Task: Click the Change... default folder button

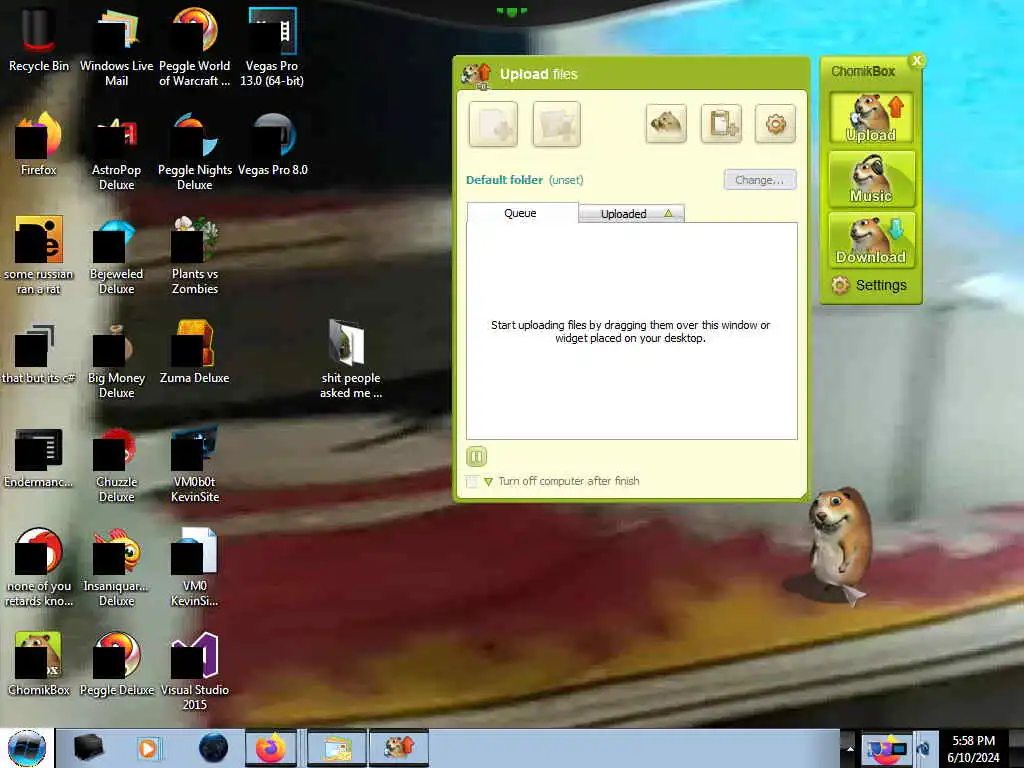Action: tap(760, 180)
